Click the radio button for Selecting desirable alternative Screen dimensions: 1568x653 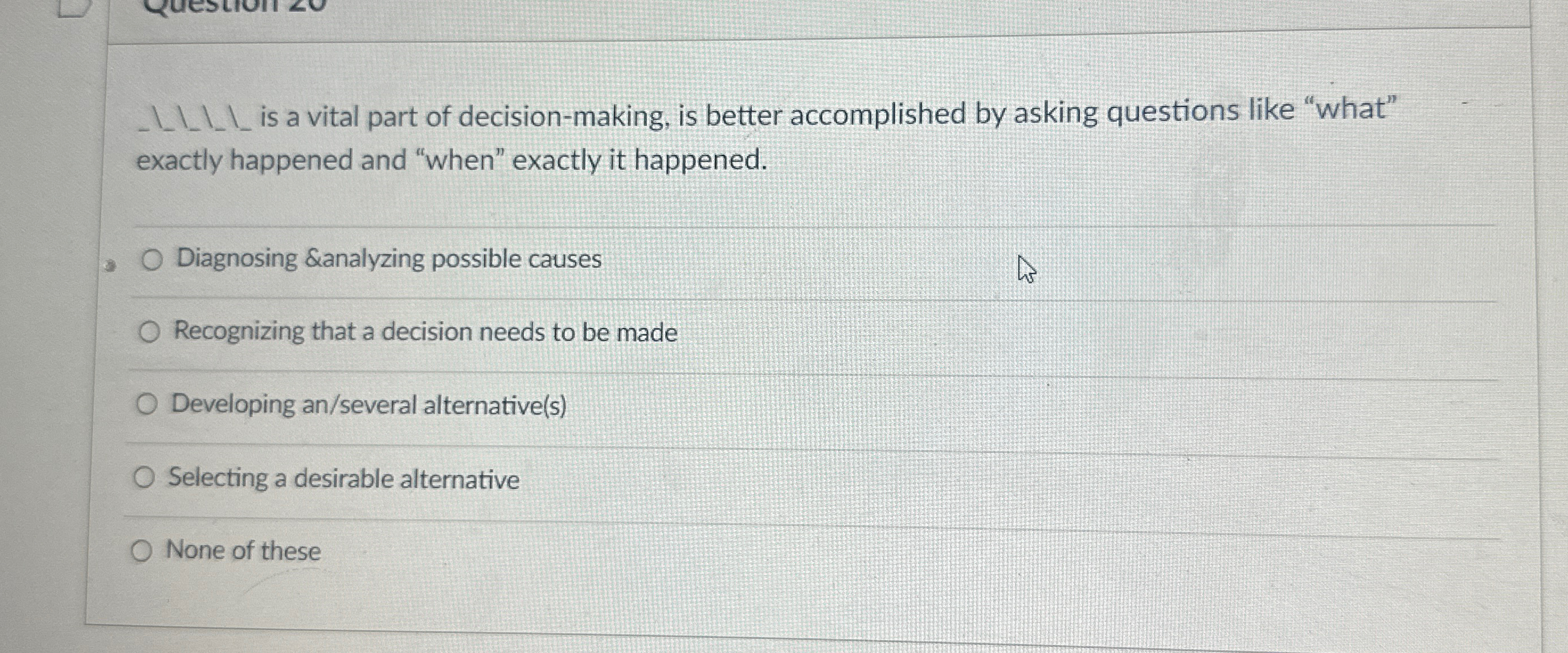[x=145, y=477]
